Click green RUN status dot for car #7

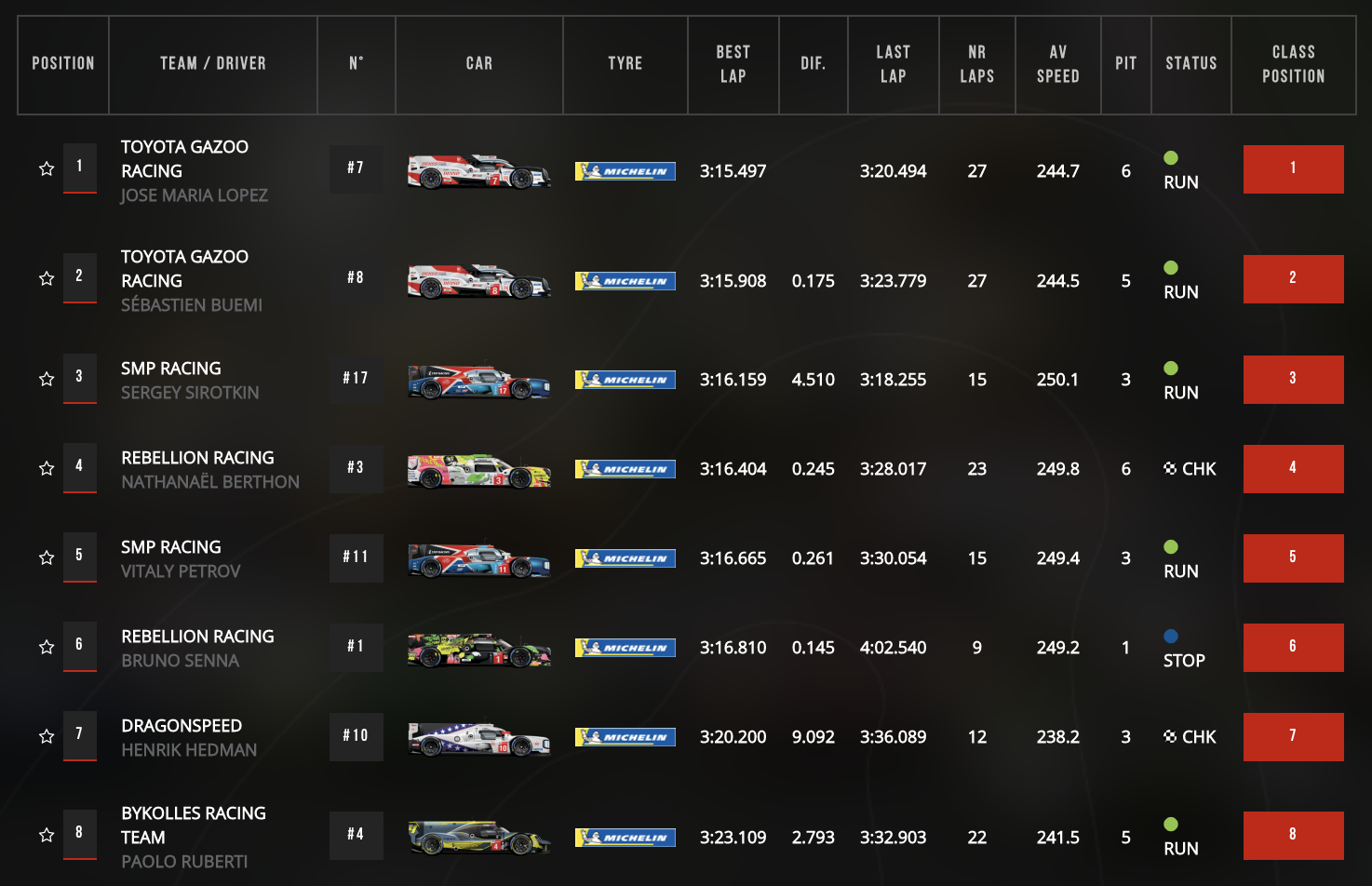tap(1171, 158)
